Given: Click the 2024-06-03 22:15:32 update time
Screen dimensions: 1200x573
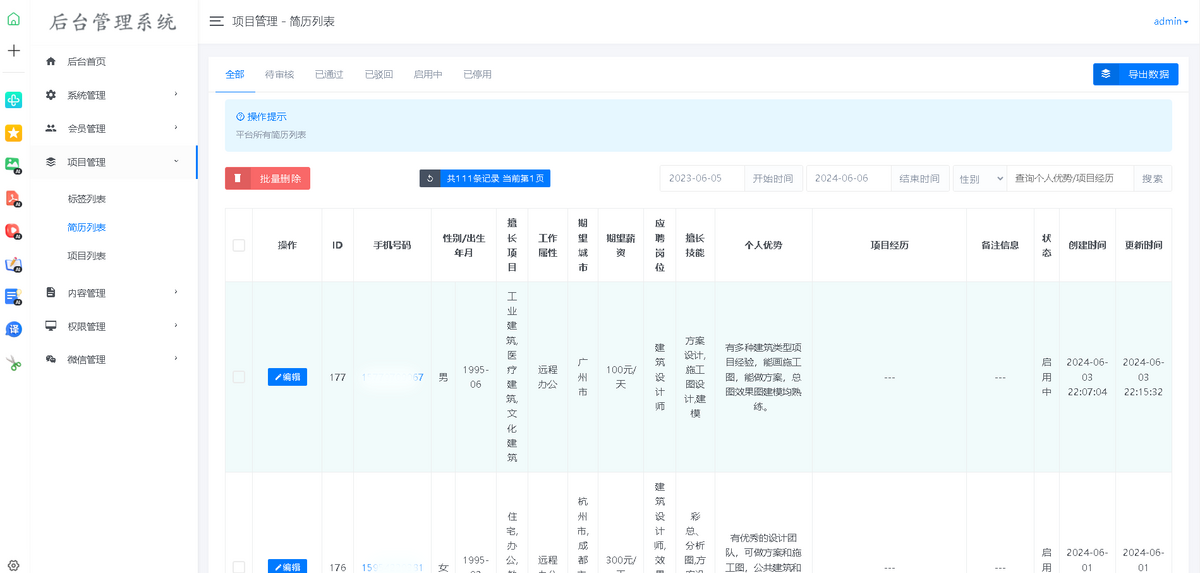Looking at the screenshot, I should (1143, 377).
